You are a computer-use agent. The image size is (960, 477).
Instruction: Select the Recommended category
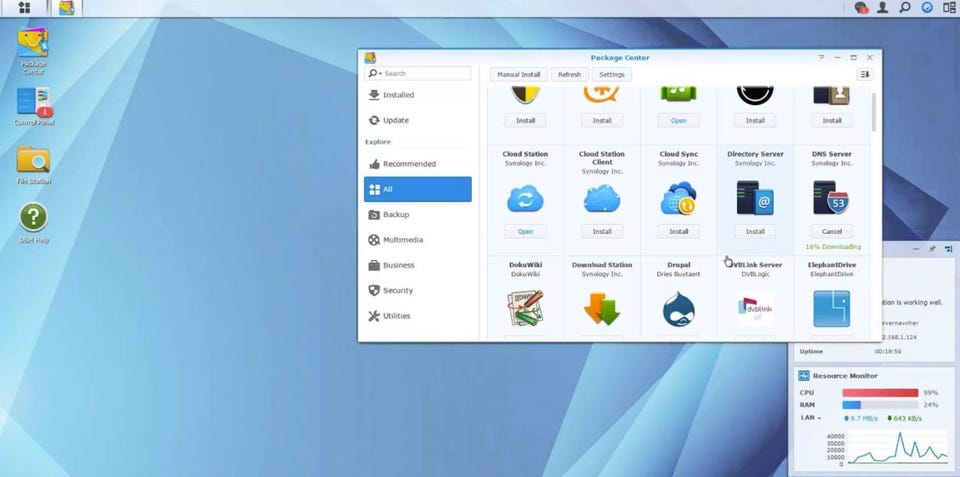418,164
